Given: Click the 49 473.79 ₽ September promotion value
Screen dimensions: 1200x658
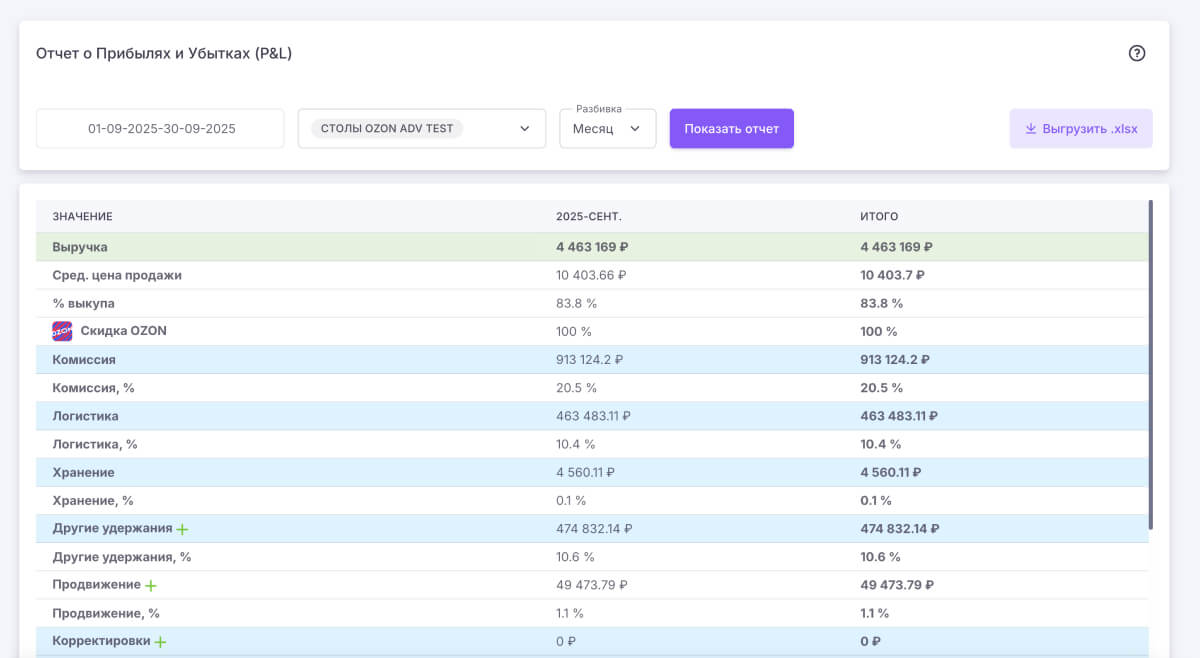Looking at the screenshot, I should tap(591, 585).
